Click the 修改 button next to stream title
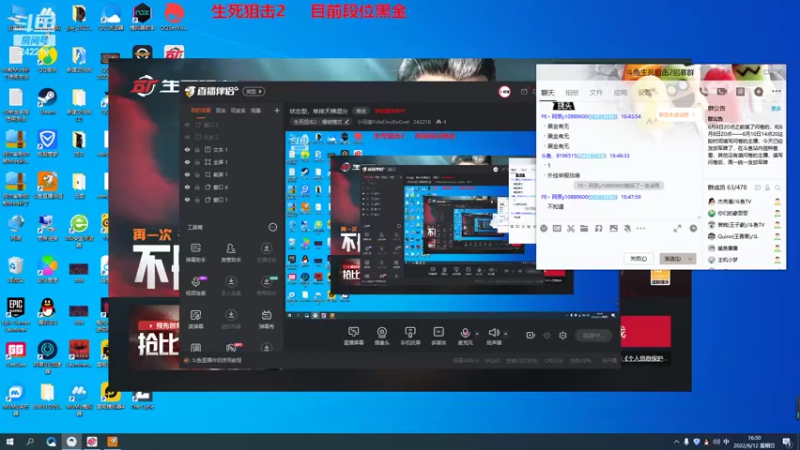The width and height of the screenshot is (800, 450). [x=361, y=111]
